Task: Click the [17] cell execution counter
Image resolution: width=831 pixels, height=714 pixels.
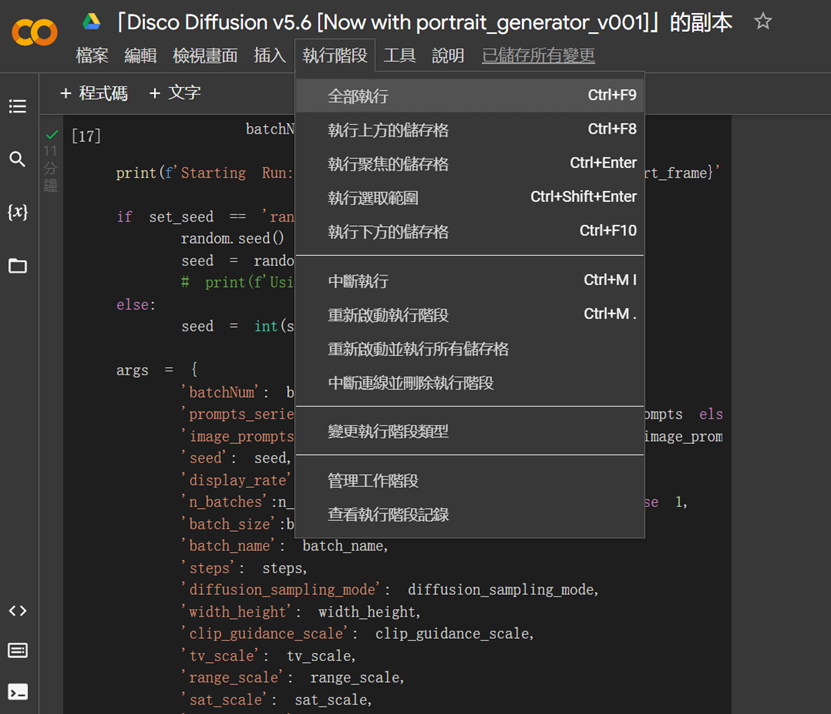Action: (86, 136)
